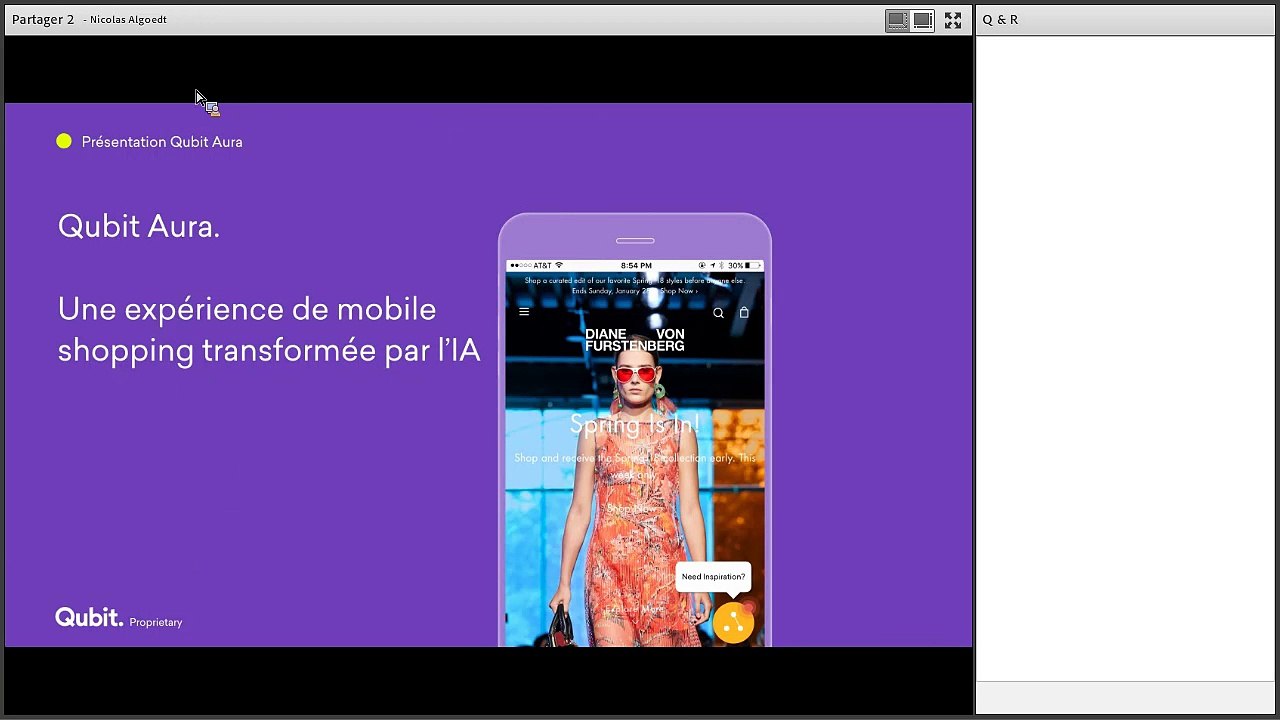Click the "Q & R" panel header
Screen dimensions: 1280x720
click(x=1000, y=19)
